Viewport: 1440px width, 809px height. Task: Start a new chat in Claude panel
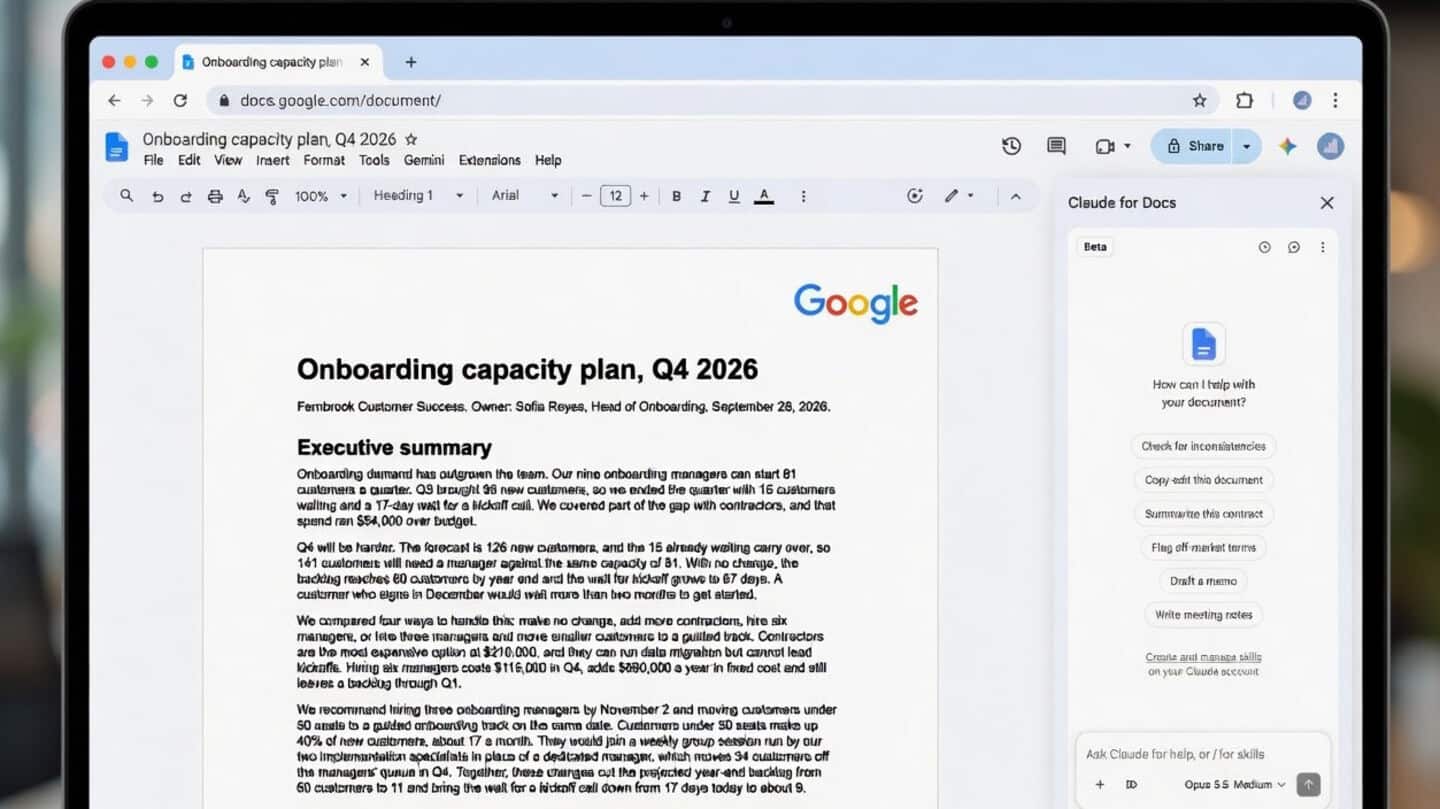[x=1293, y=247]
